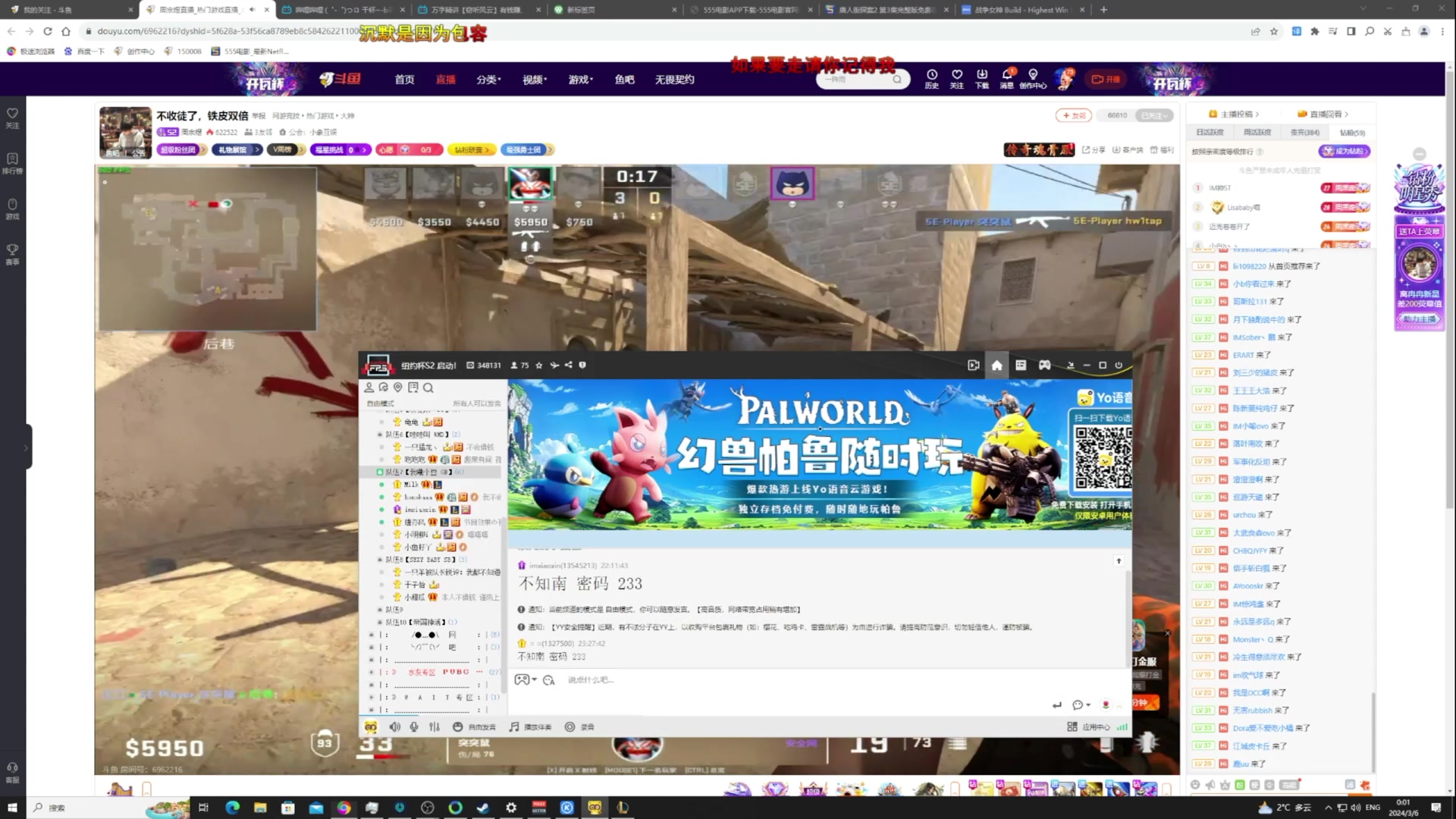Launch Steam from the Windows taskbar
The image size is (1456, 819).
(483, 808)
